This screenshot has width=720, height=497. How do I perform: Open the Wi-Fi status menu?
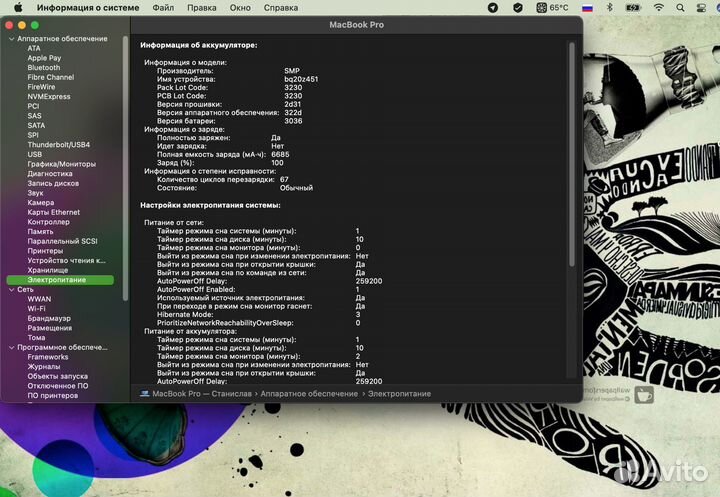pos(659,7)
